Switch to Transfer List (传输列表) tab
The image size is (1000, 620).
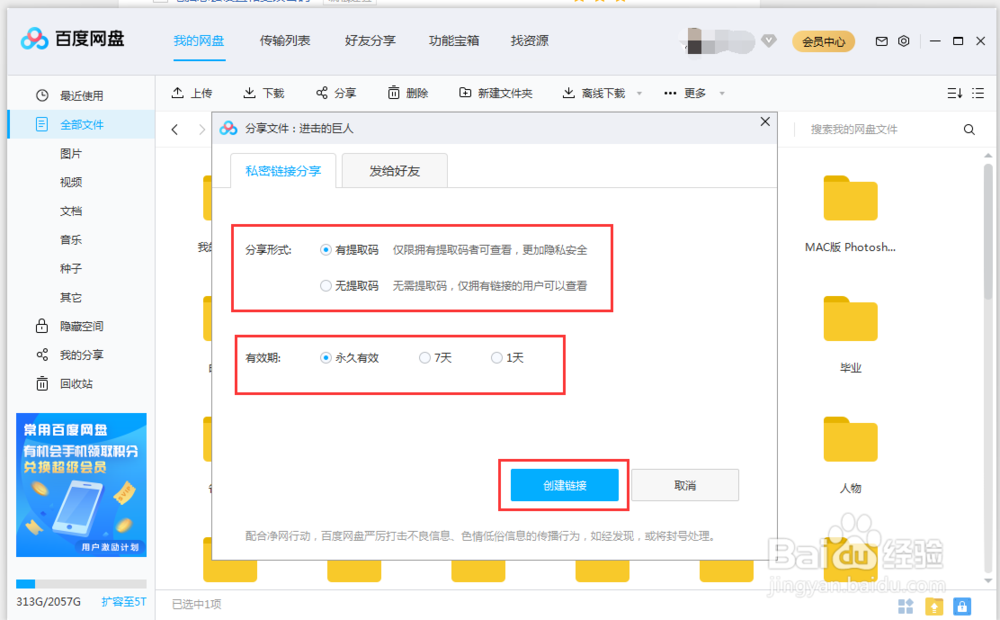pos(284,41)
